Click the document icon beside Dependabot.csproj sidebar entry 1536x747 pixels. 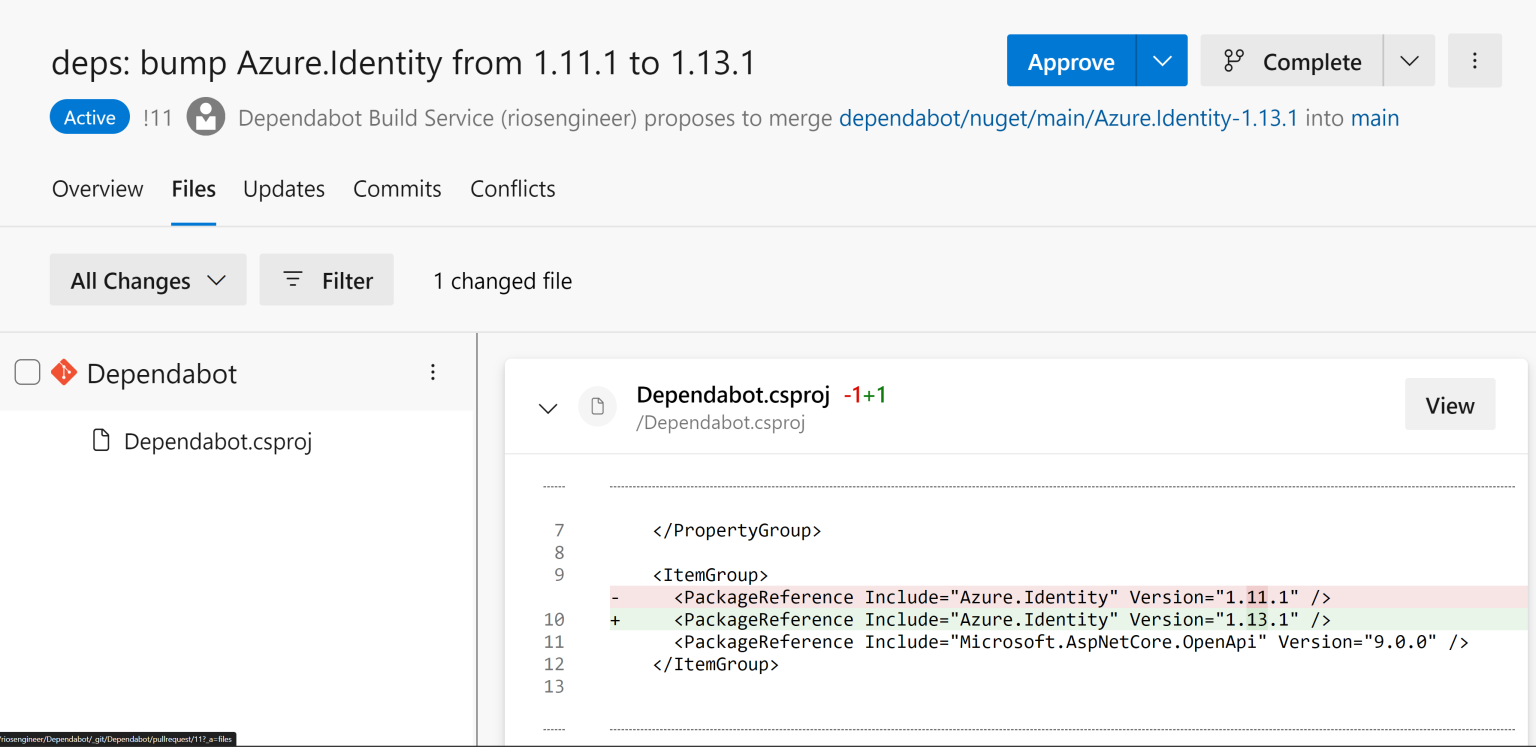(101, 440)
